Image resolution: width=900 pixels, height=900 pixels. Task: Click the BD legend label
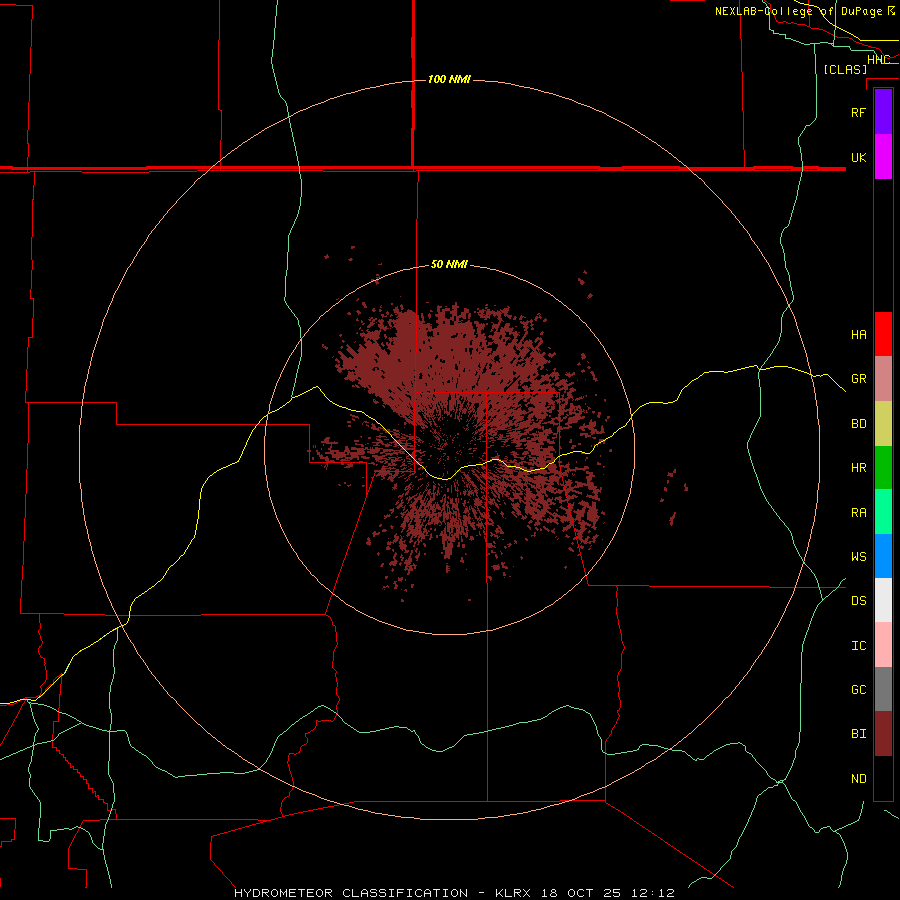pyautogui.click(x=858, y=424)
